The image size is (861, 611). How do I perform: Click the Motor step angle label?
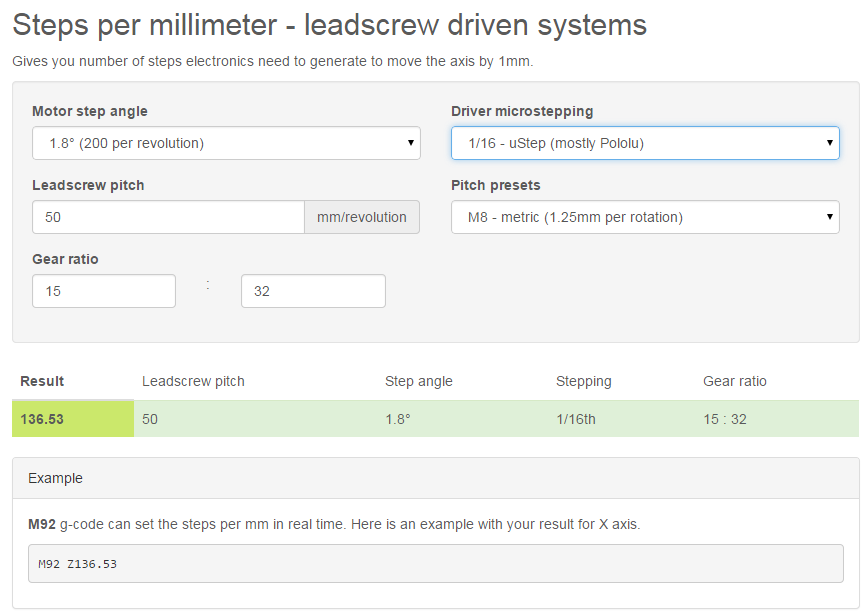[x=89, y=111]
